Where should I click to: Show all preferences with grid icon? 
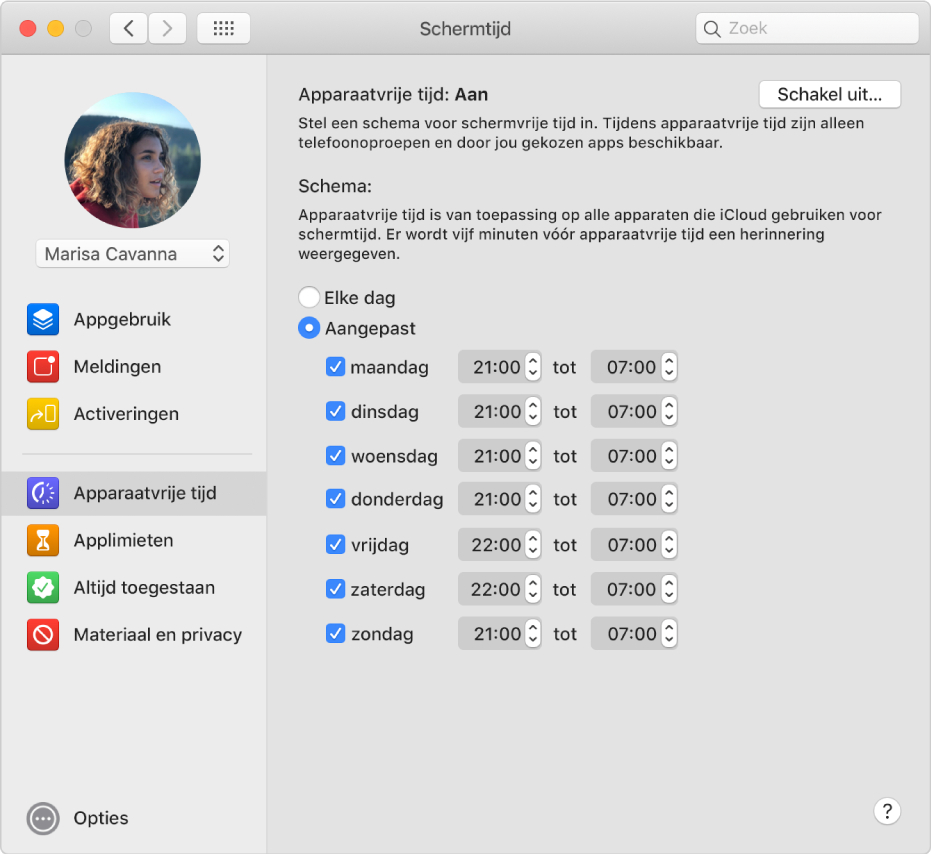[223, 29]
